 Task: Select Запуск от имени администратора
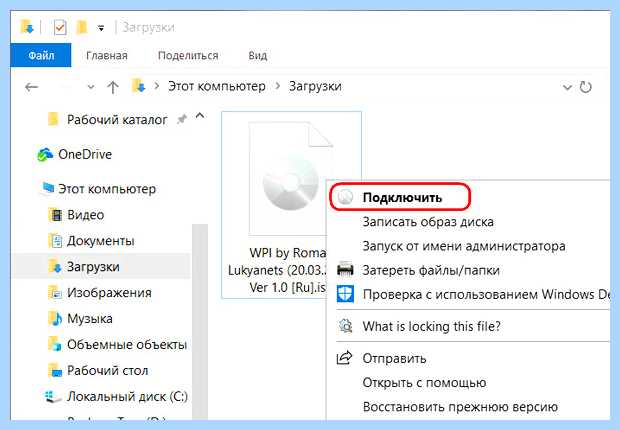[464, 246]
